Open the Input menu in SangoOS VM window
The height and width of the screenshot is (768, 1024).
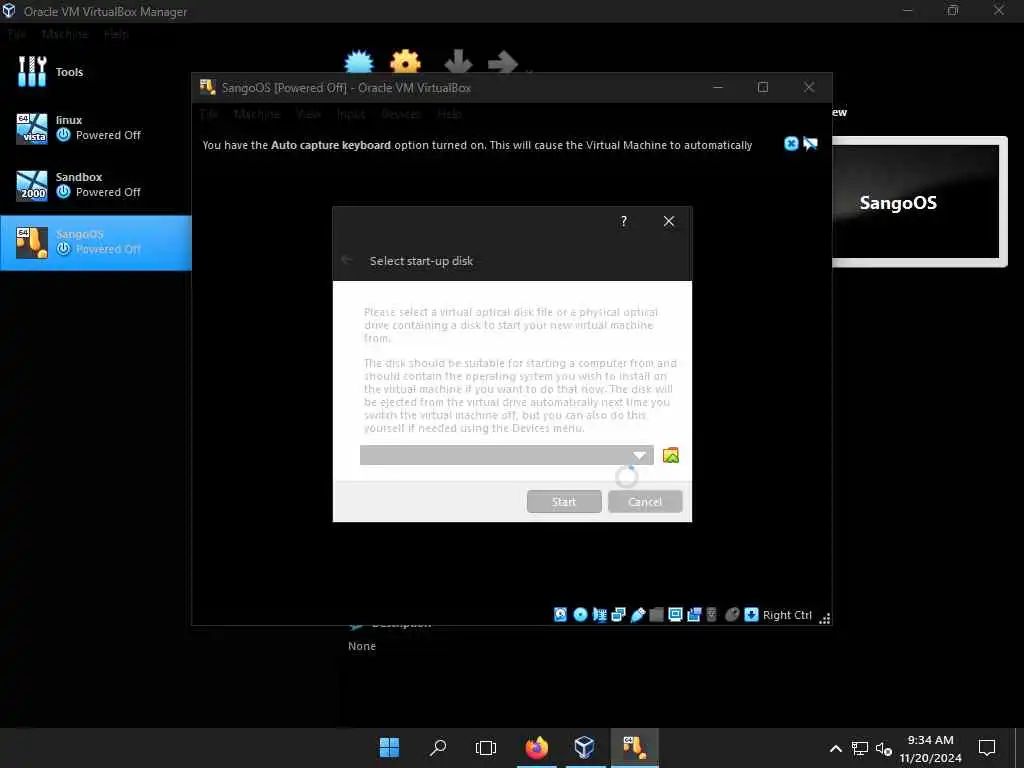[351, 114]
